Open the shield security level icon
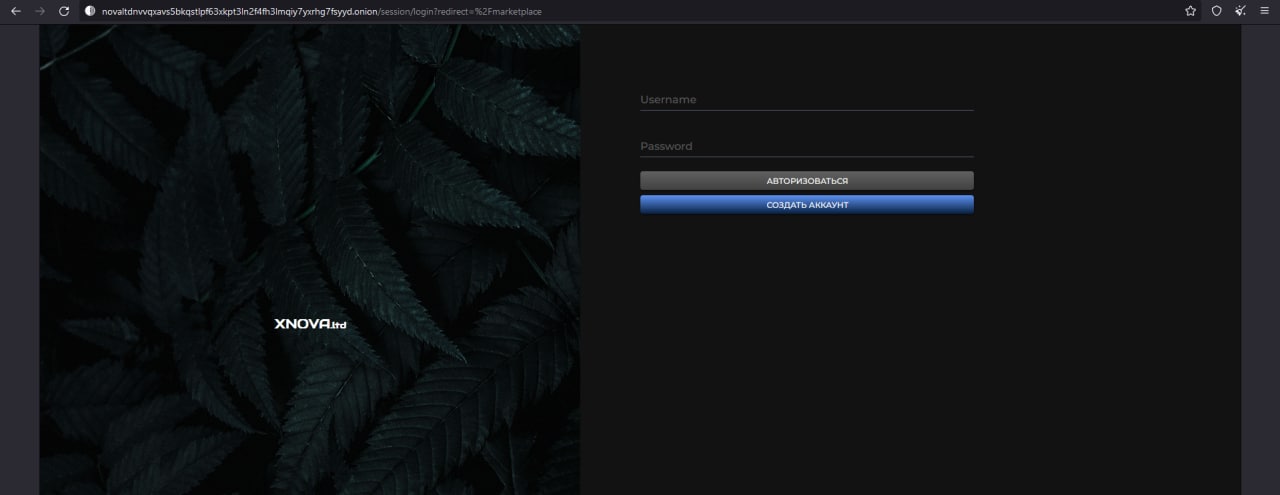Image resolution: width=1280 pixels, height=495 pixels. [x=1216, y=11]
